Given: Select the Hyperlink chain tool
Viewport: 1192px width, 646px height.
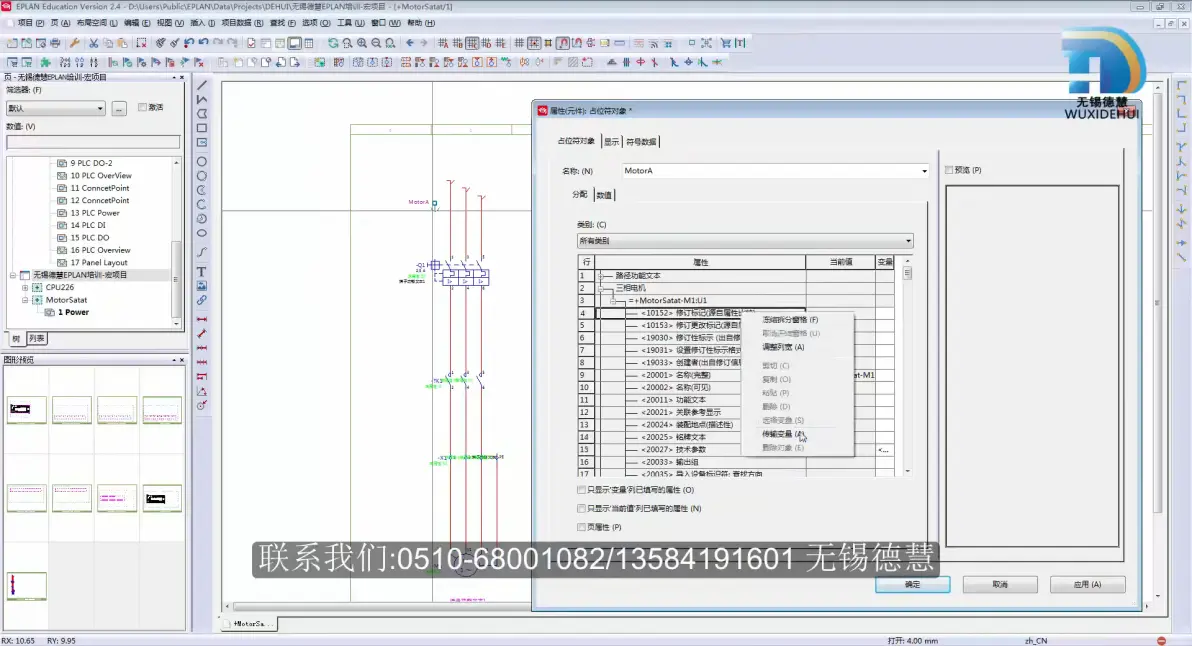Looking at the screenshot, I should click(202, 300).
